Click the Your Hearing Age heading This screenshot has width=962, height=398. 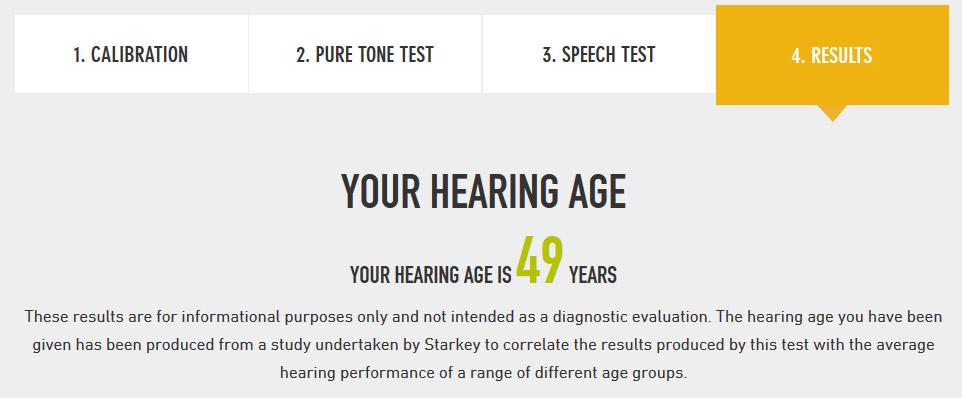click(x=483, y=192)
